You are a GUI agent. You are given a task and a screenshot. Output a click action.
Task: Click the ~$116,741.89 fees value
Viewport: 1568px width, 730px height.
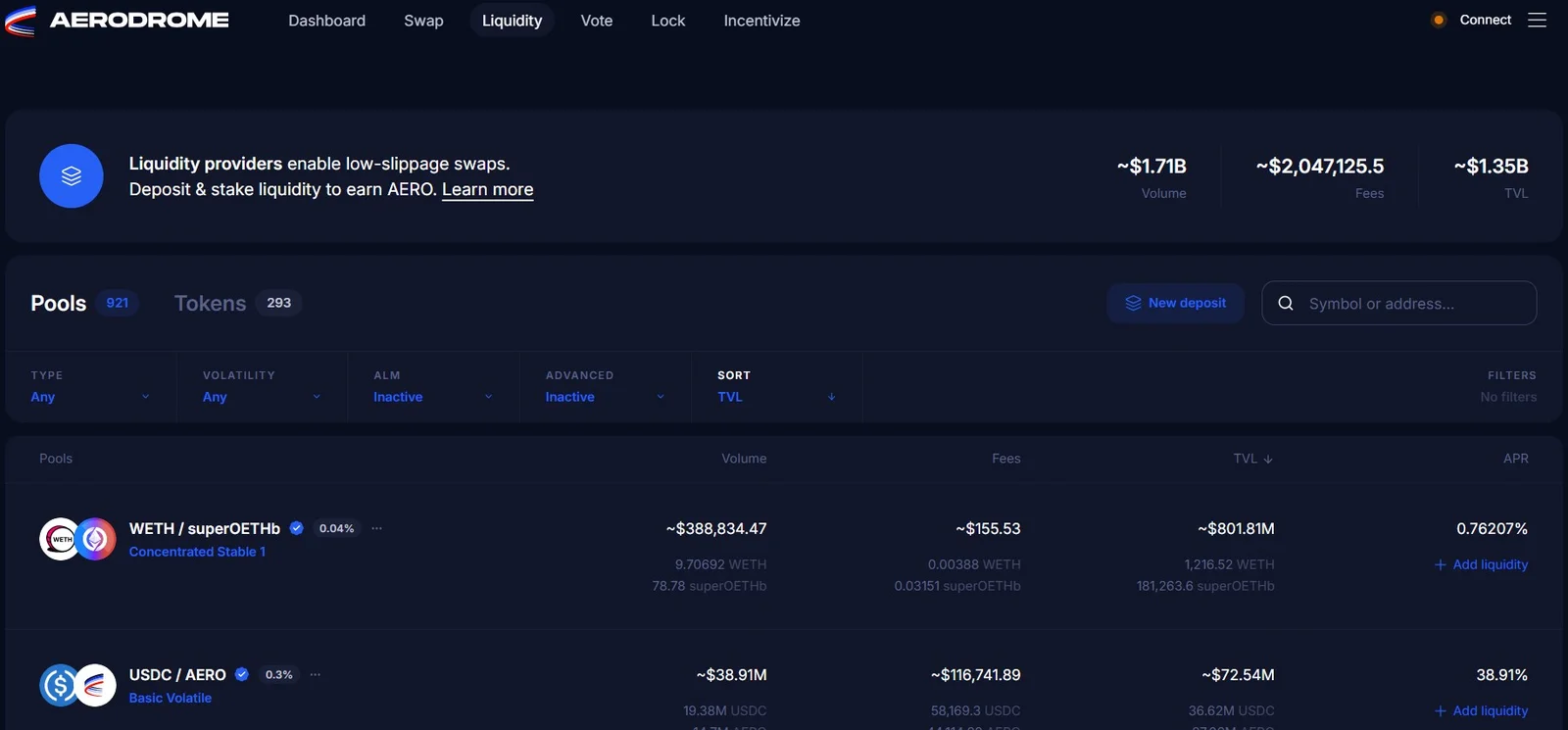(x=975, y=674)
